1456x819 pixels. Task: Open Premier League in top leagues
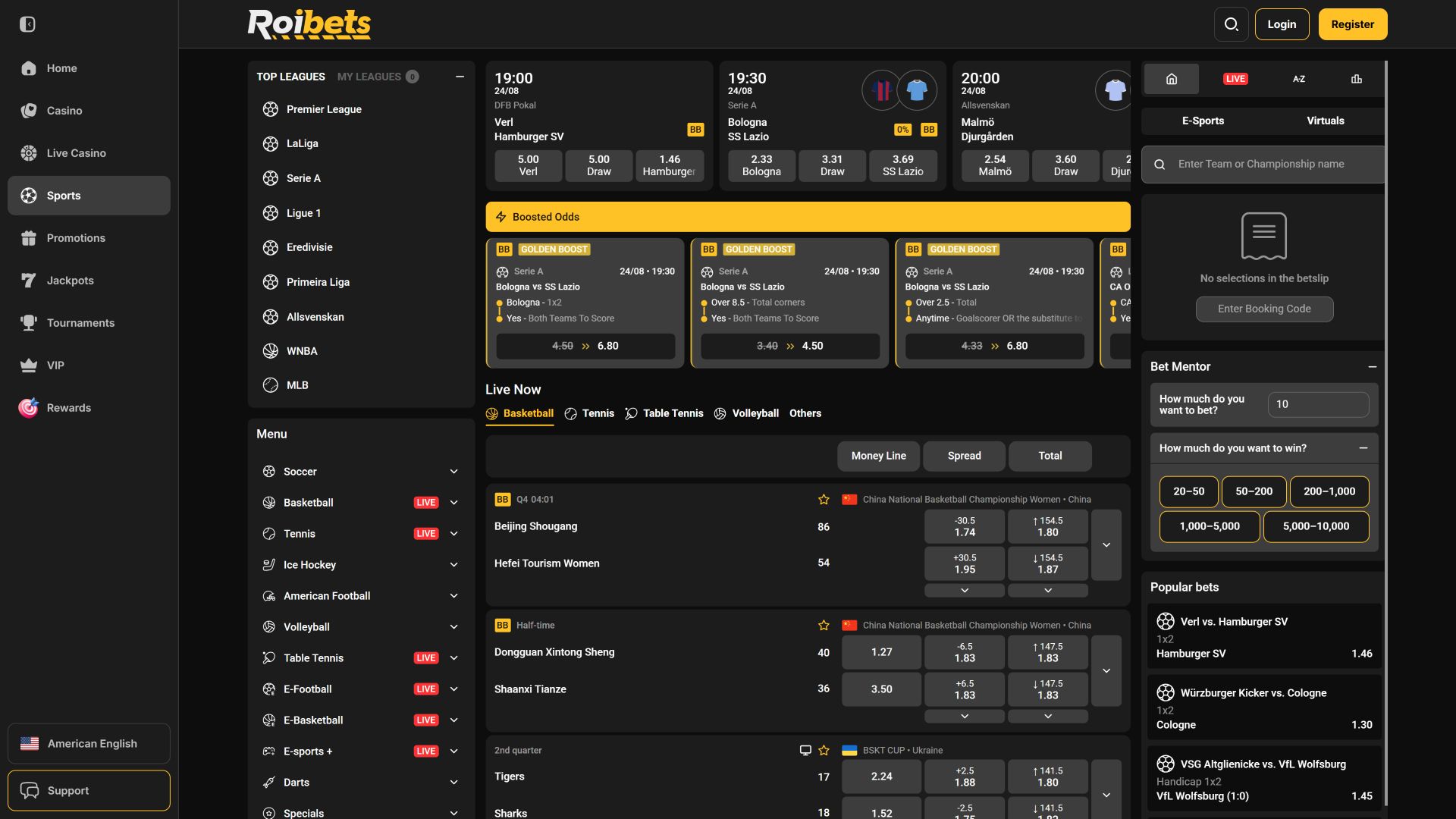point(361,109)
